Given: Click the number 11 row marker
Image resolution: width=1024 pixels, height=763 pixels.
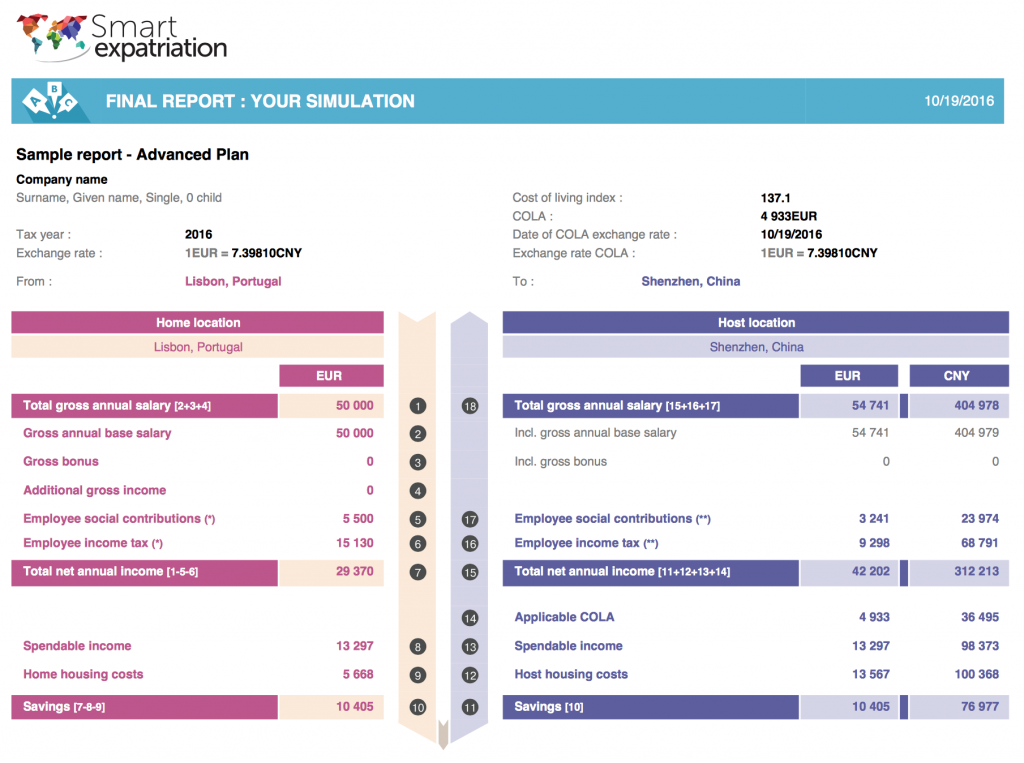Looking at the screenshot, I should 470,707.
